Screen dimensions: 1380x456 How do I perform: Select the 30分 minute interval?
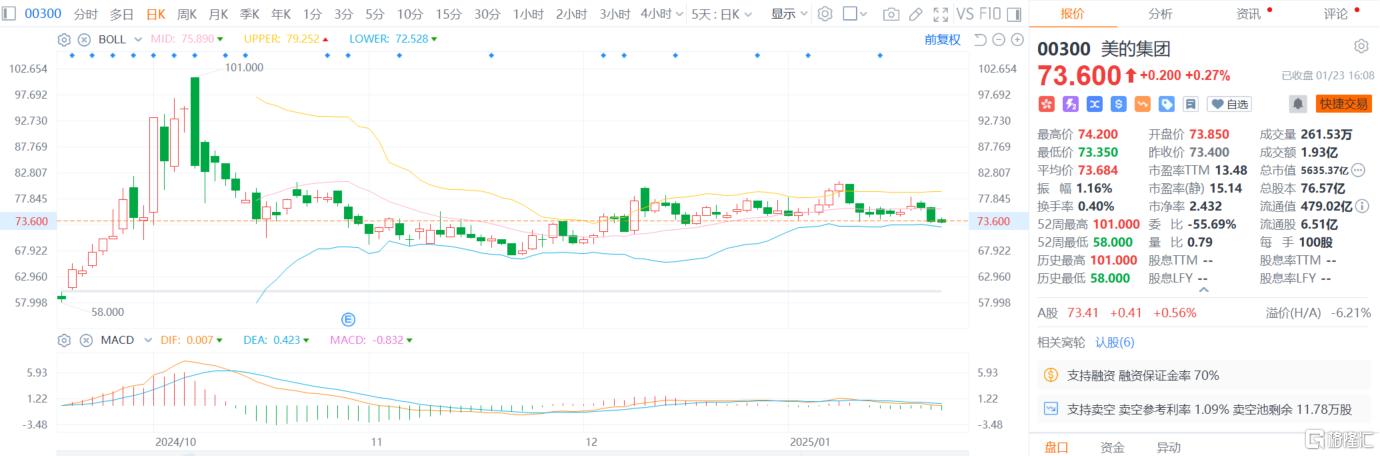(487, 14)
